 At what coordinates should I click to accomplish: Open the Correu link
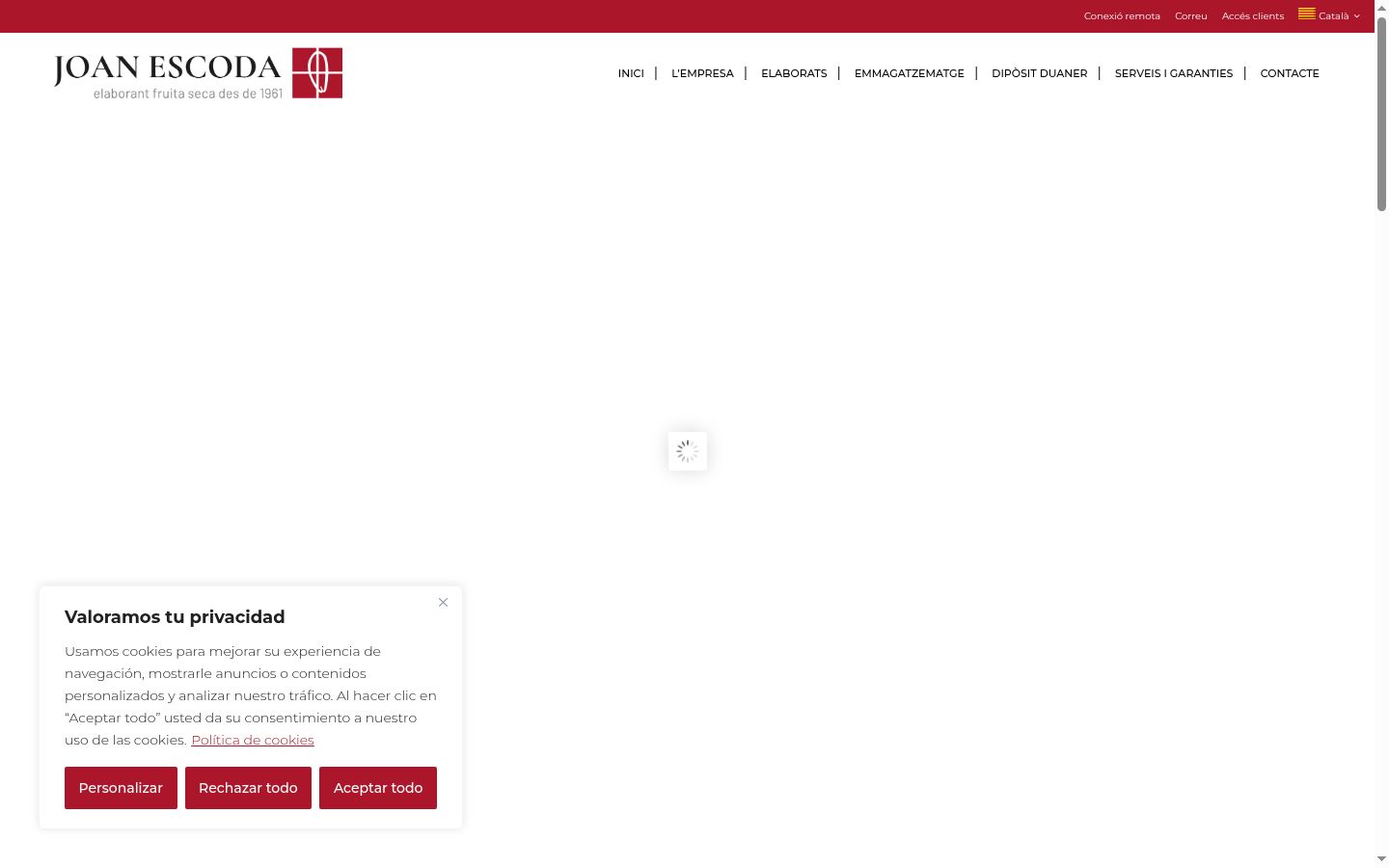[1191, 16]
